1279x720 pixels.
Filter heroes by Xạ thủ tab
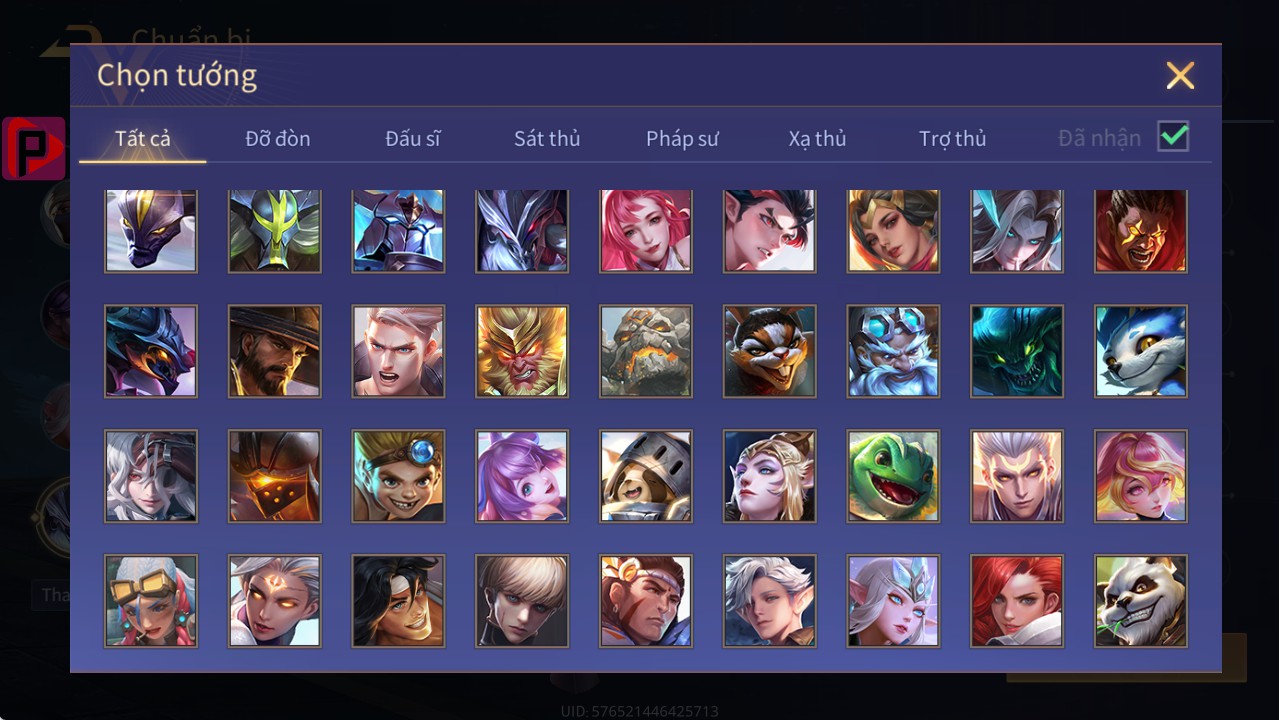click(817, 139)
